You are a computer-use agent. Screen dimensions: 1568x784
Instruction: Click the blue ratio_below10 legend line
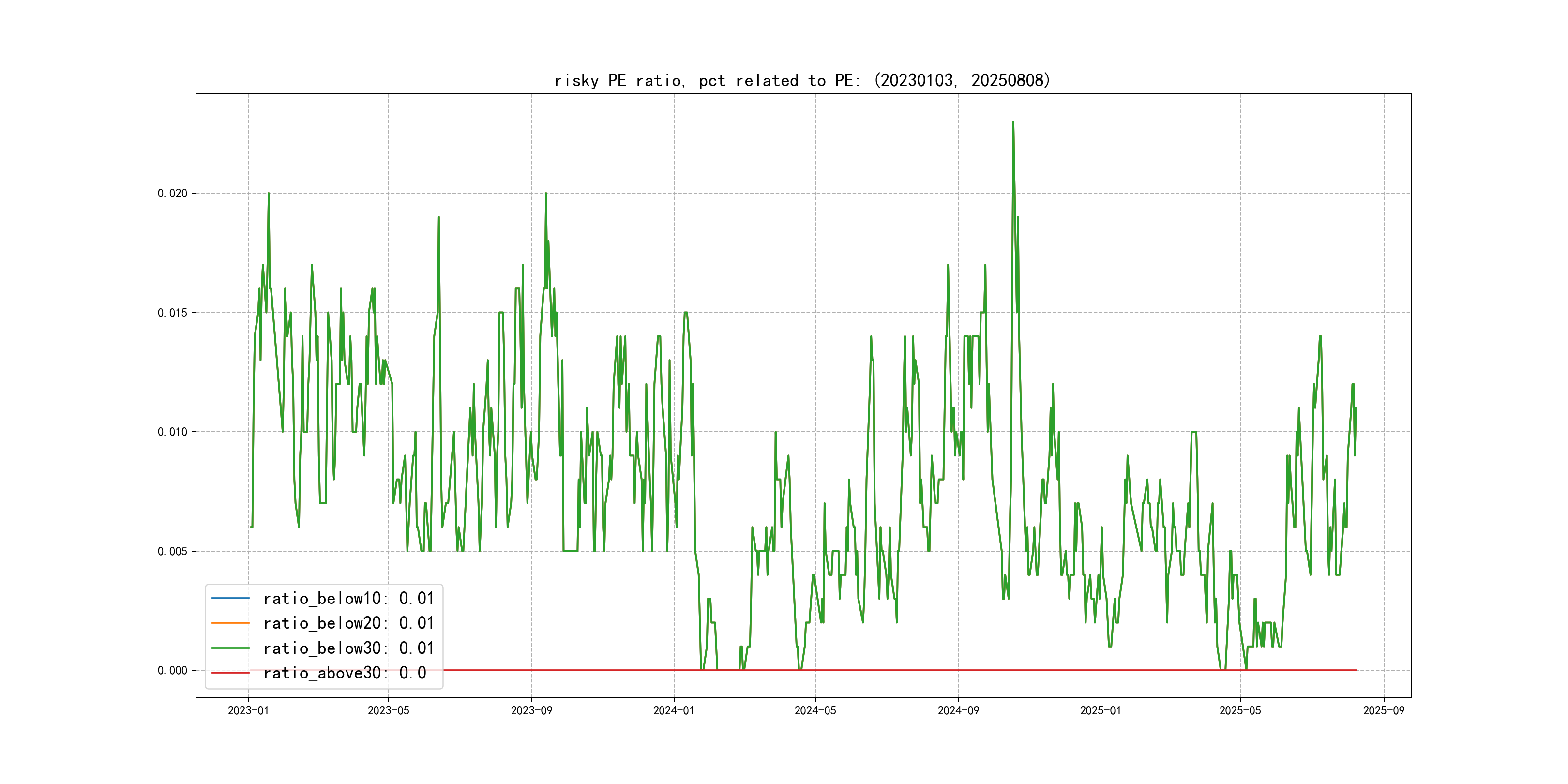coord(230,598)
